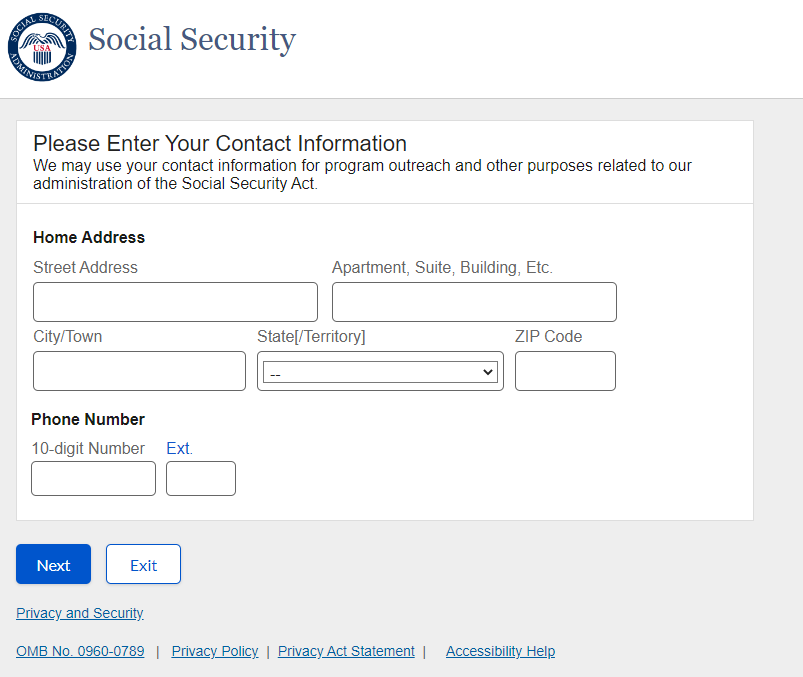
Task: Open the Privacy Act Statement link
Action: coord(346,651)
